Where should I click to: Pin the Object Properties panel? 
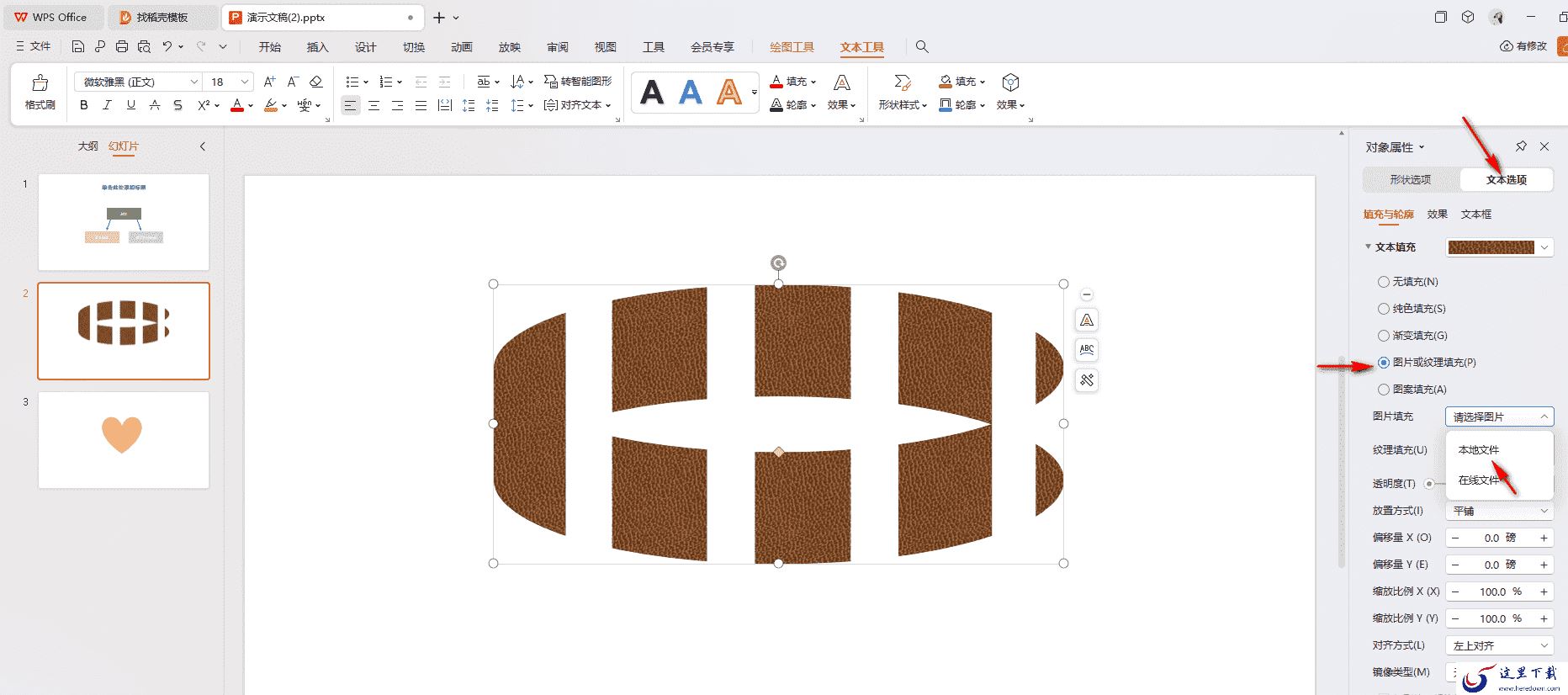(1521, 146)
